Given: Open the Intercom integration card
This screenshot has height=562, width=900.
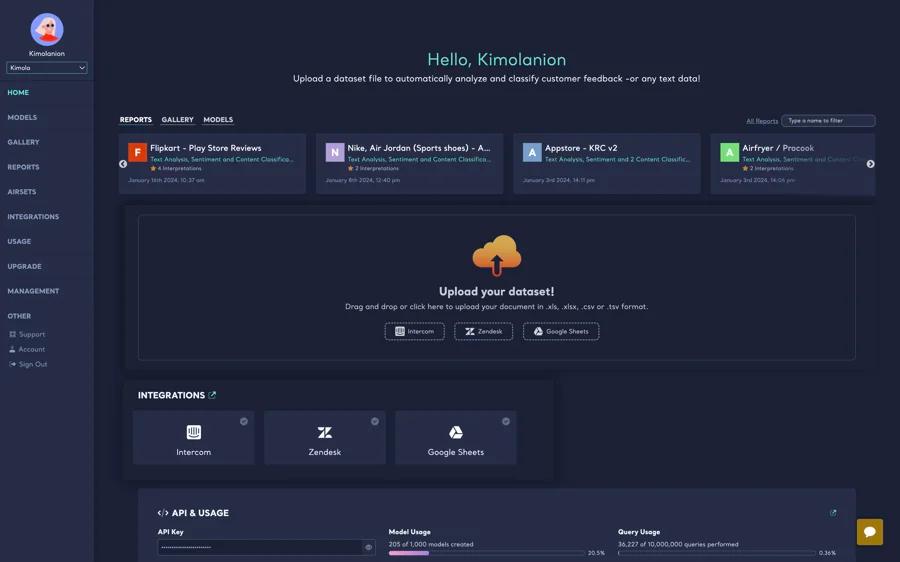Looking at the screenshot, I should point(193,437).
